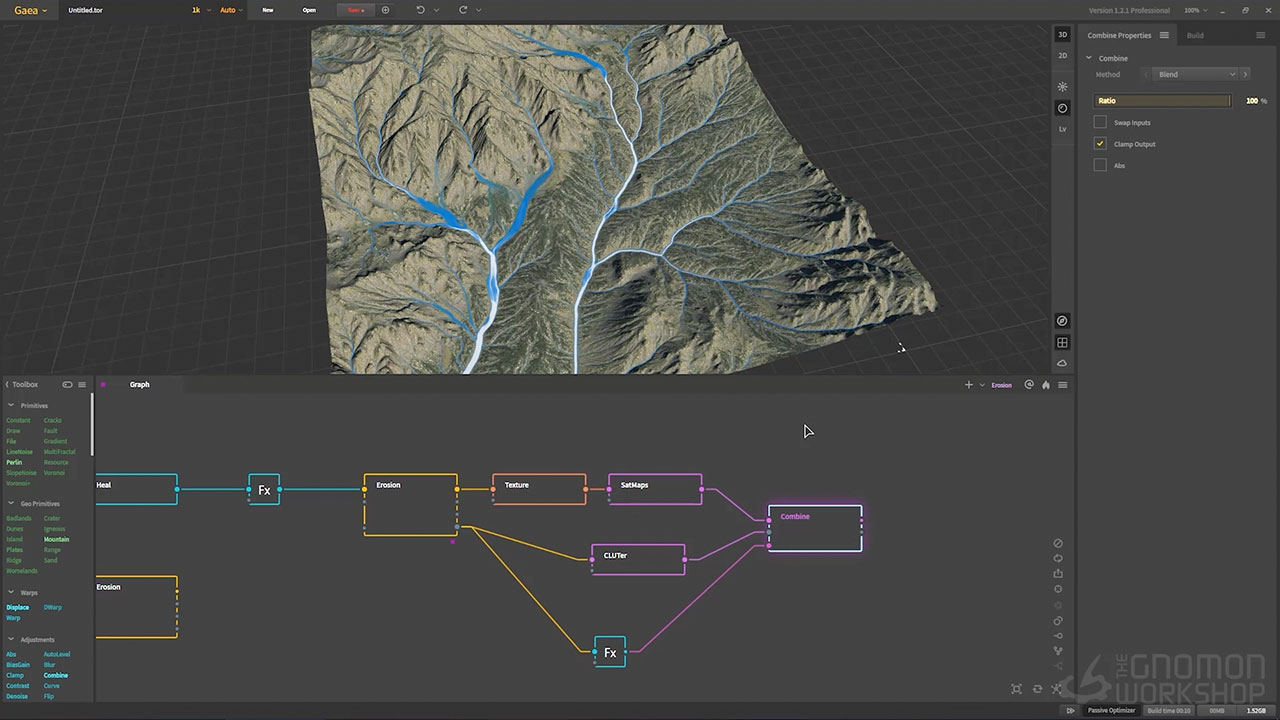
Task: Click the Lv levels button in viewport sidebar
Action: [1062, 129]
